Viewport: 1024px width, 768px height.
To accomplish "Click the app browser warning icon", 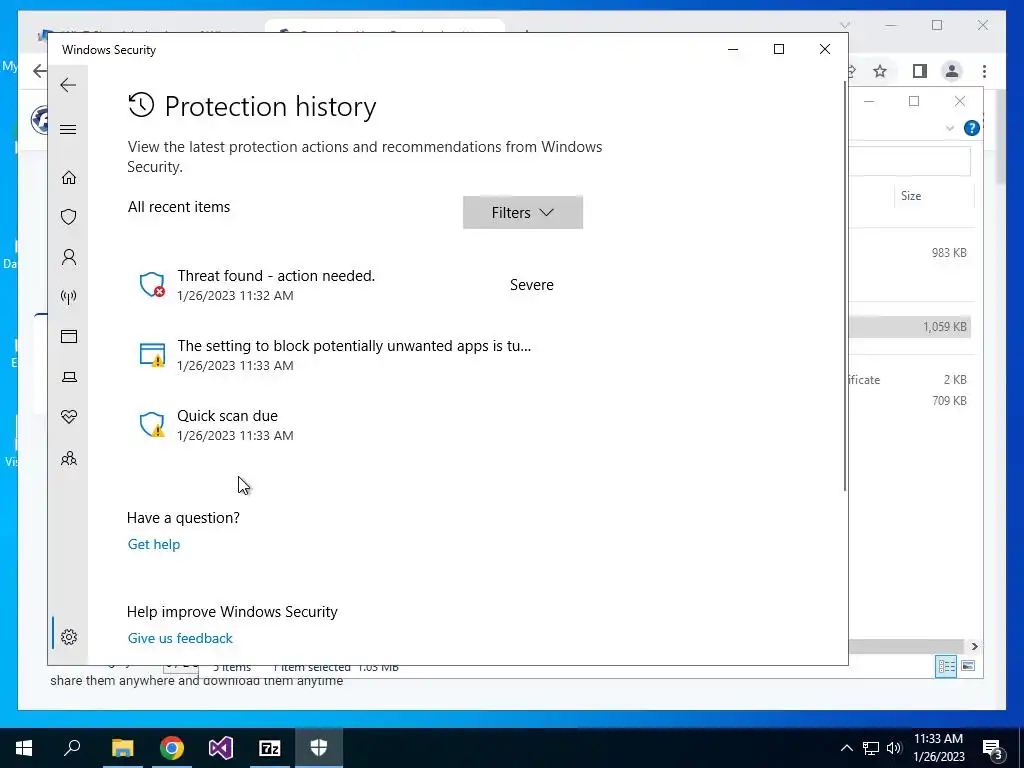I will (x=152, y=355).
